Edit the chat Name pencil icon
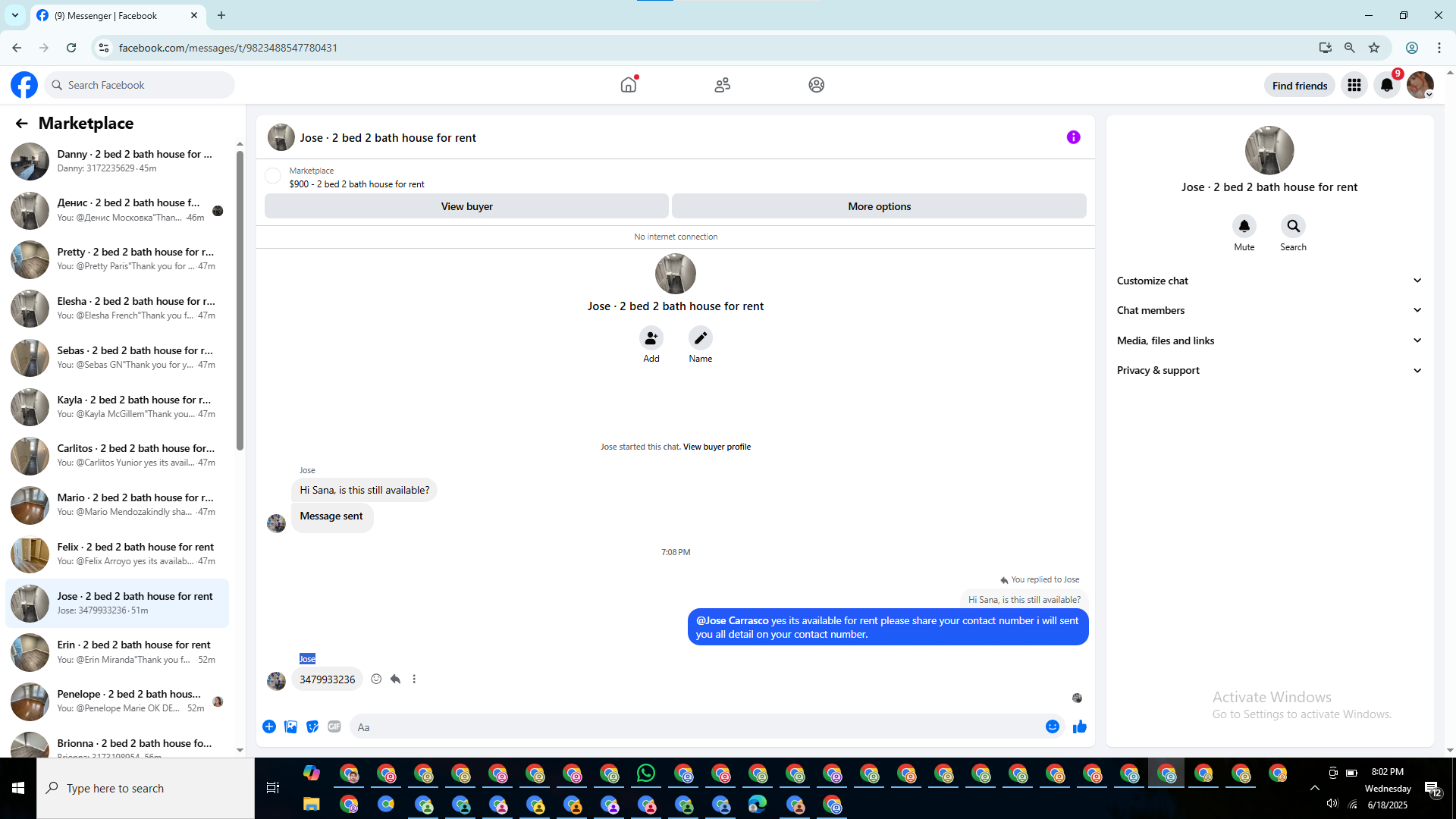Viewport: 1456px width, 819px height. [701, 337]
